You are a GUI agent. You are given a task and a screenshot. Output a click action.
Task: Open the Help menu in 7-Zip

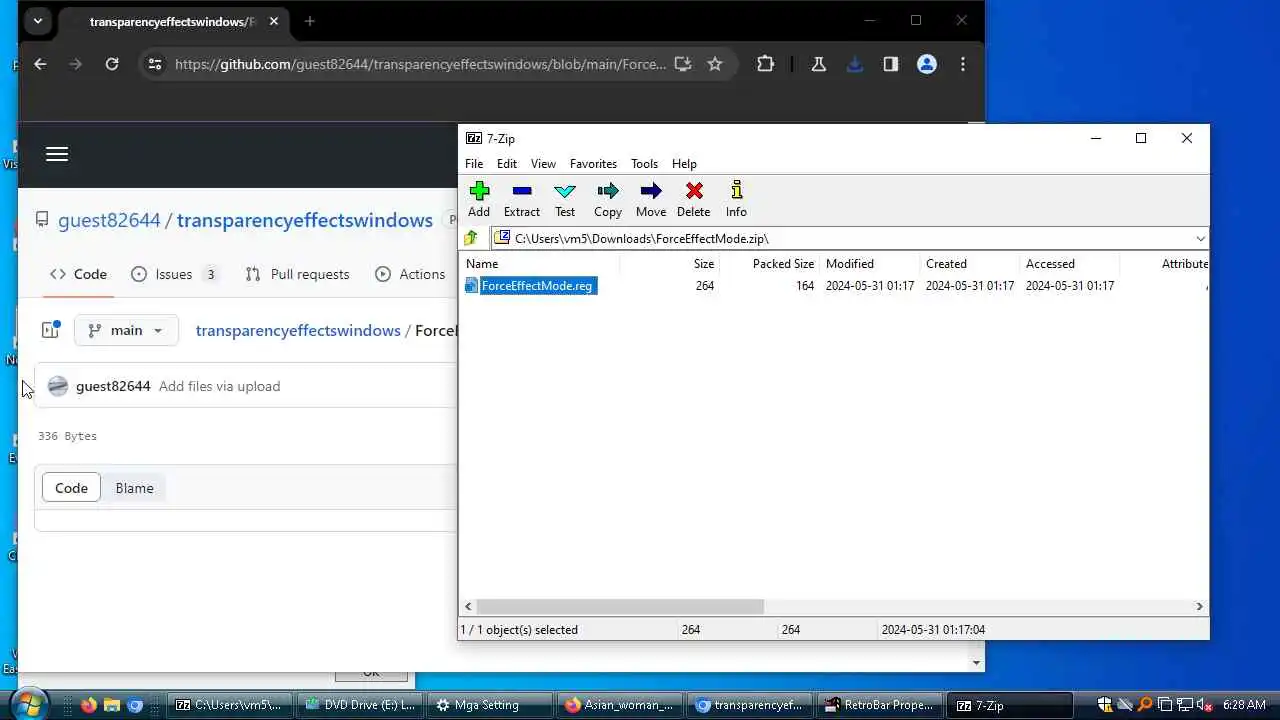pos(684,164)
